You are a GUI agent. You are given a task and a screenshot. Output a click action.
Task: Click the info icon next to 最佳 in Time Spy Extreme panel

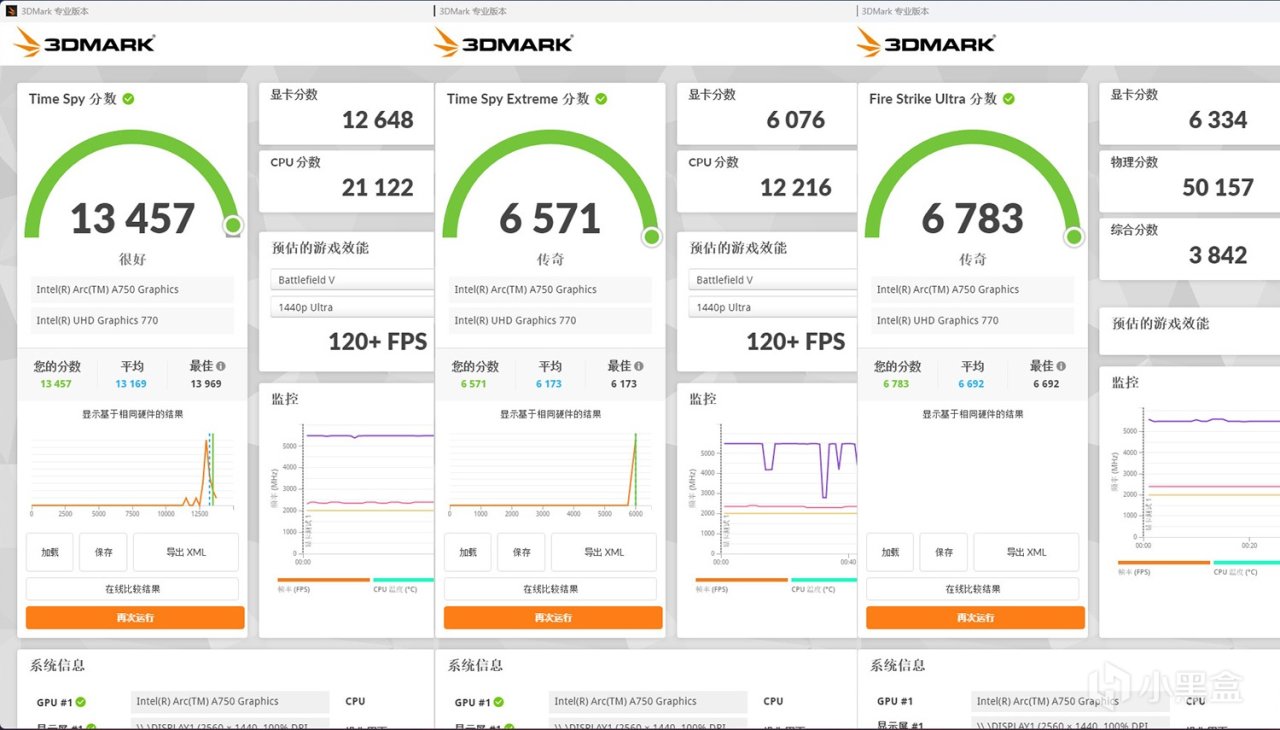point(639,365)
